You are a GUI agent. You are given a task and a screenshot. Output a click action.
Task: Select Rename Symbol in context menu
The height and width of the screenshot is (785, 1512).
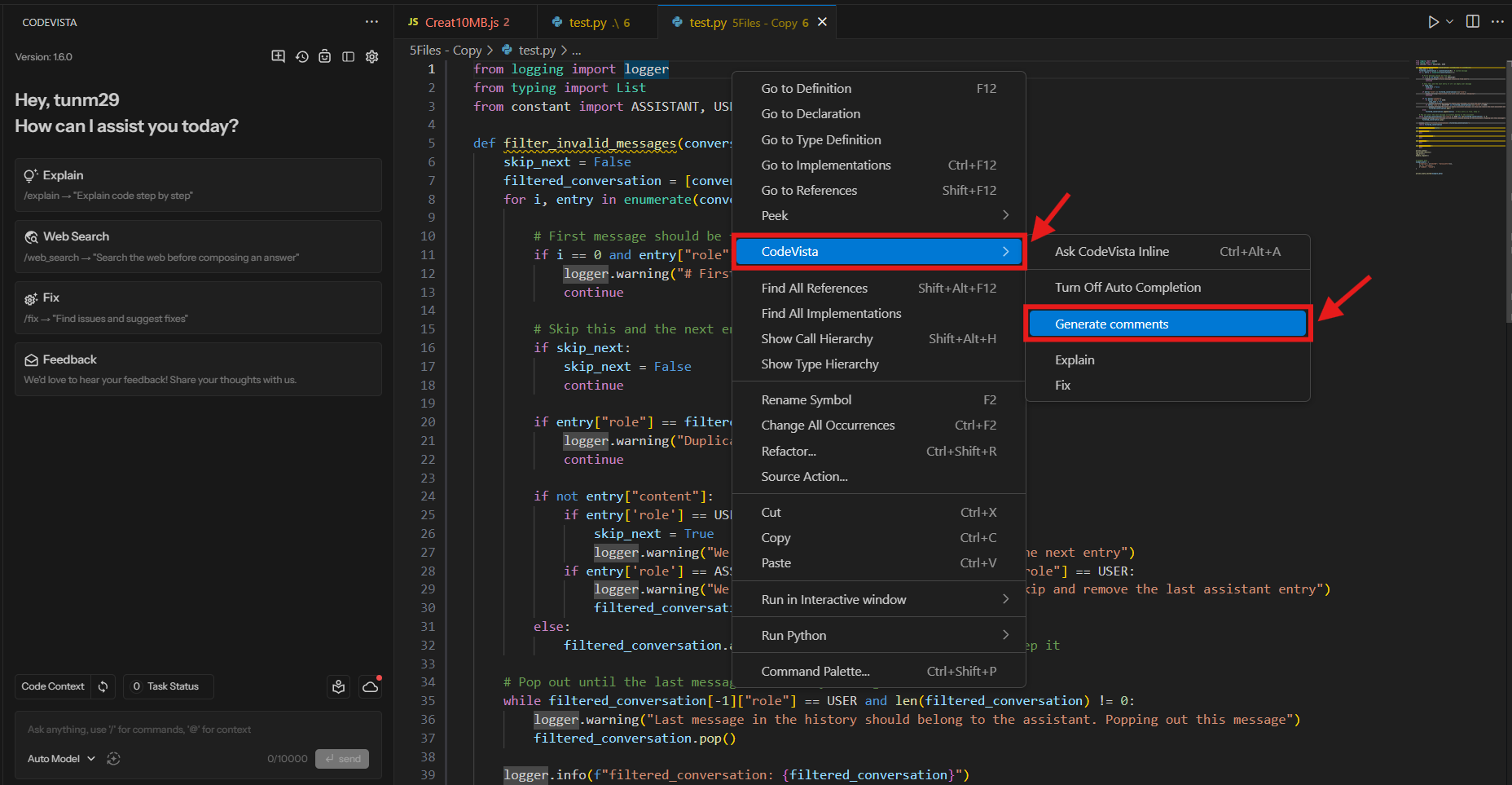click(x=879, y=399)
